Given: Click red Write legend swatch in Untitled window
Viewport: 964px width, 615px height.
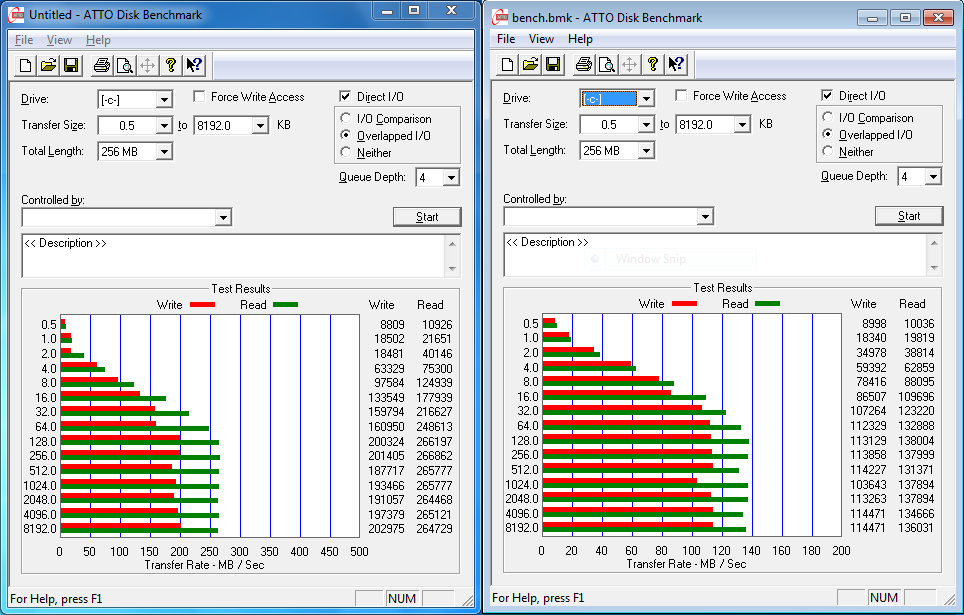Looking at the screenshot, I should tap(202, 304).
